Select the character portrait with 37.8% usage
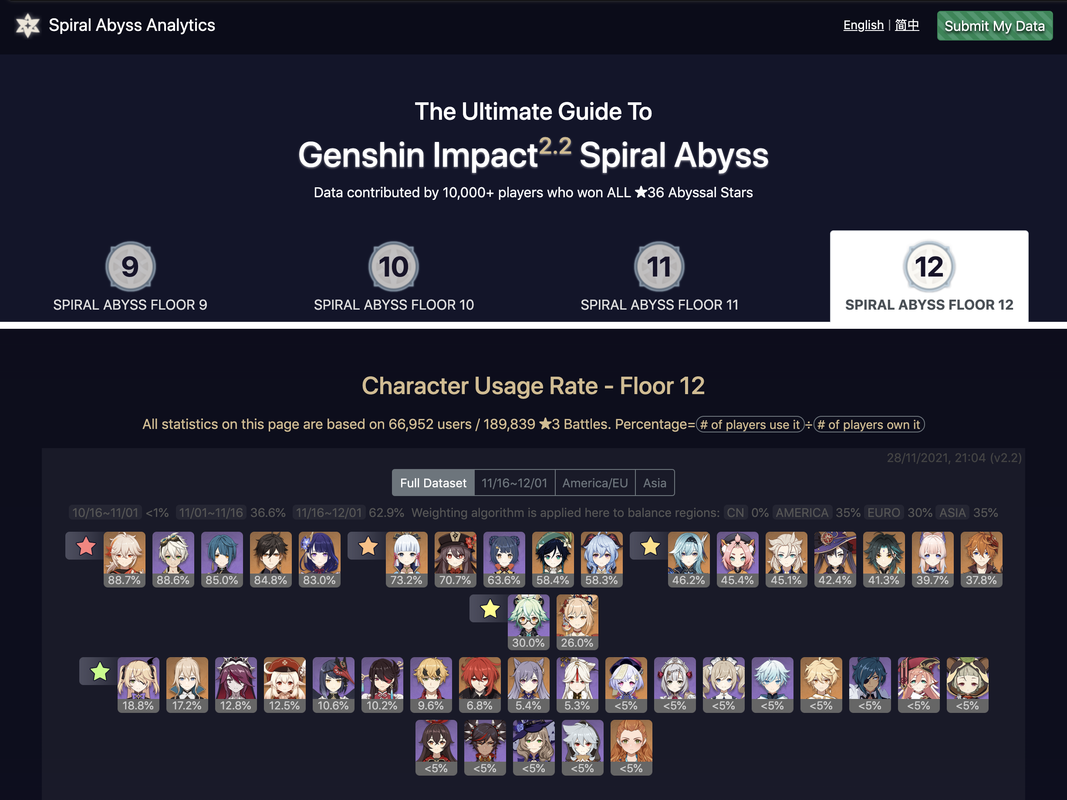Image resolution: width=1067 pixels, height=800 pixels. click(981, 559)
